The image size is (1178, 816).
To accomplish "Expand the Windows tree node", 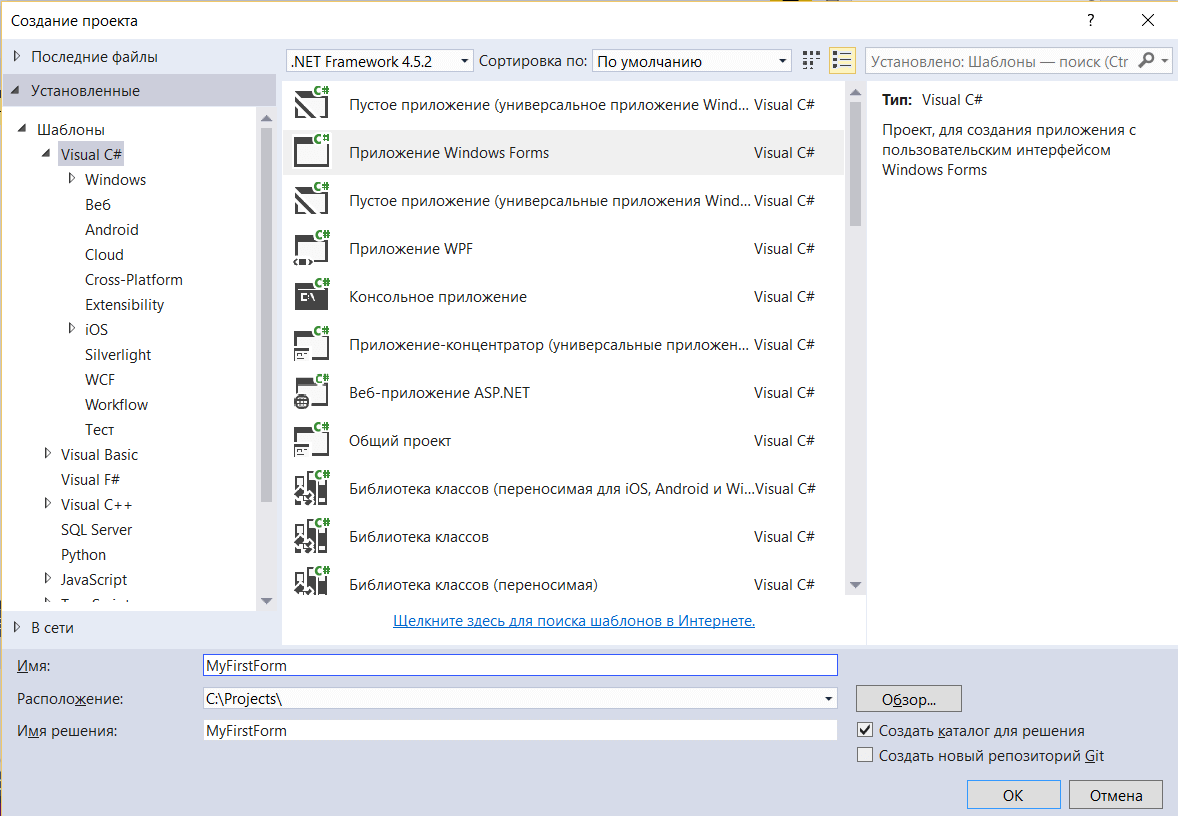I will pyautogui.click(x=71, y=178).
